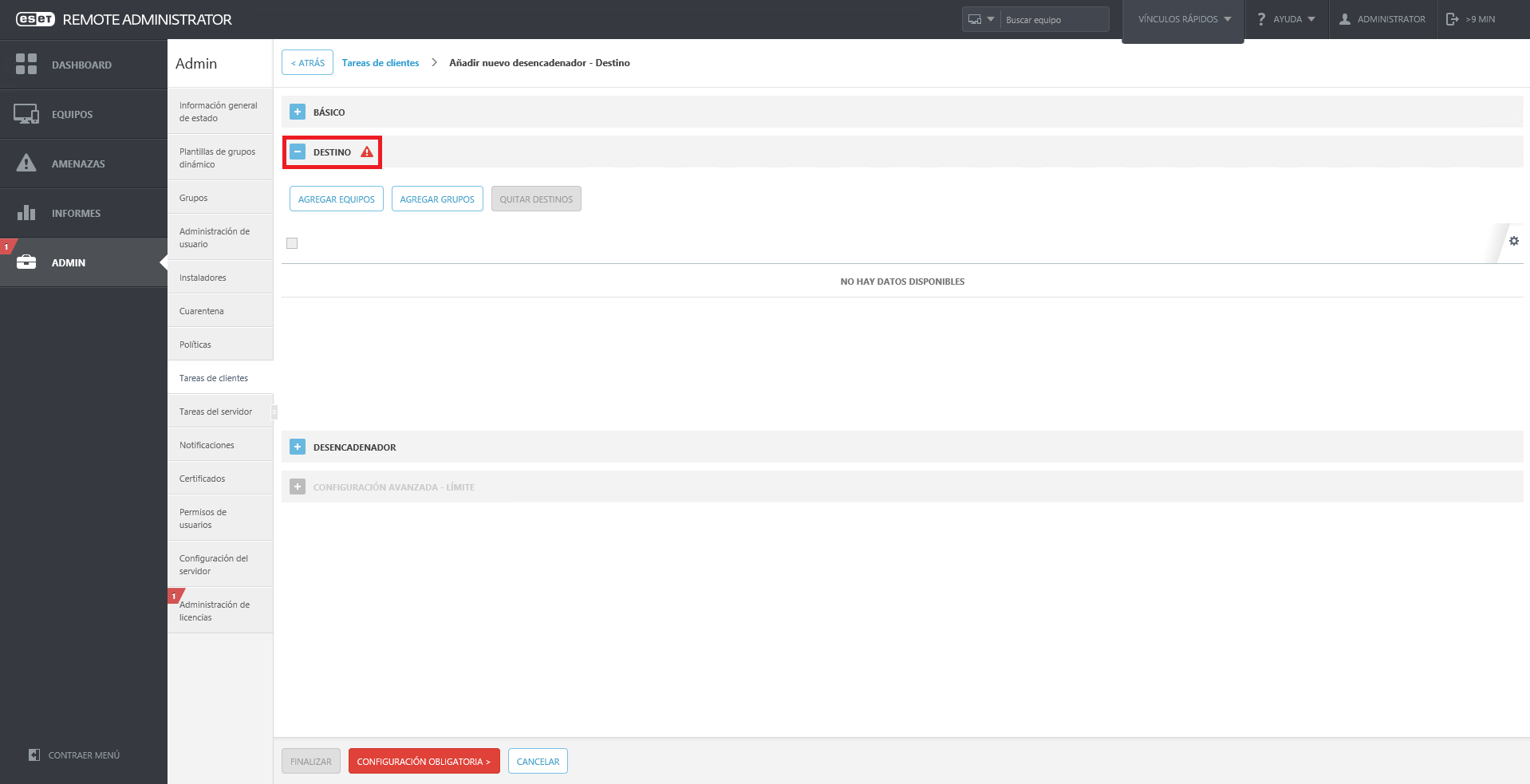Collapse the Destino section

(x=298, y=152)
